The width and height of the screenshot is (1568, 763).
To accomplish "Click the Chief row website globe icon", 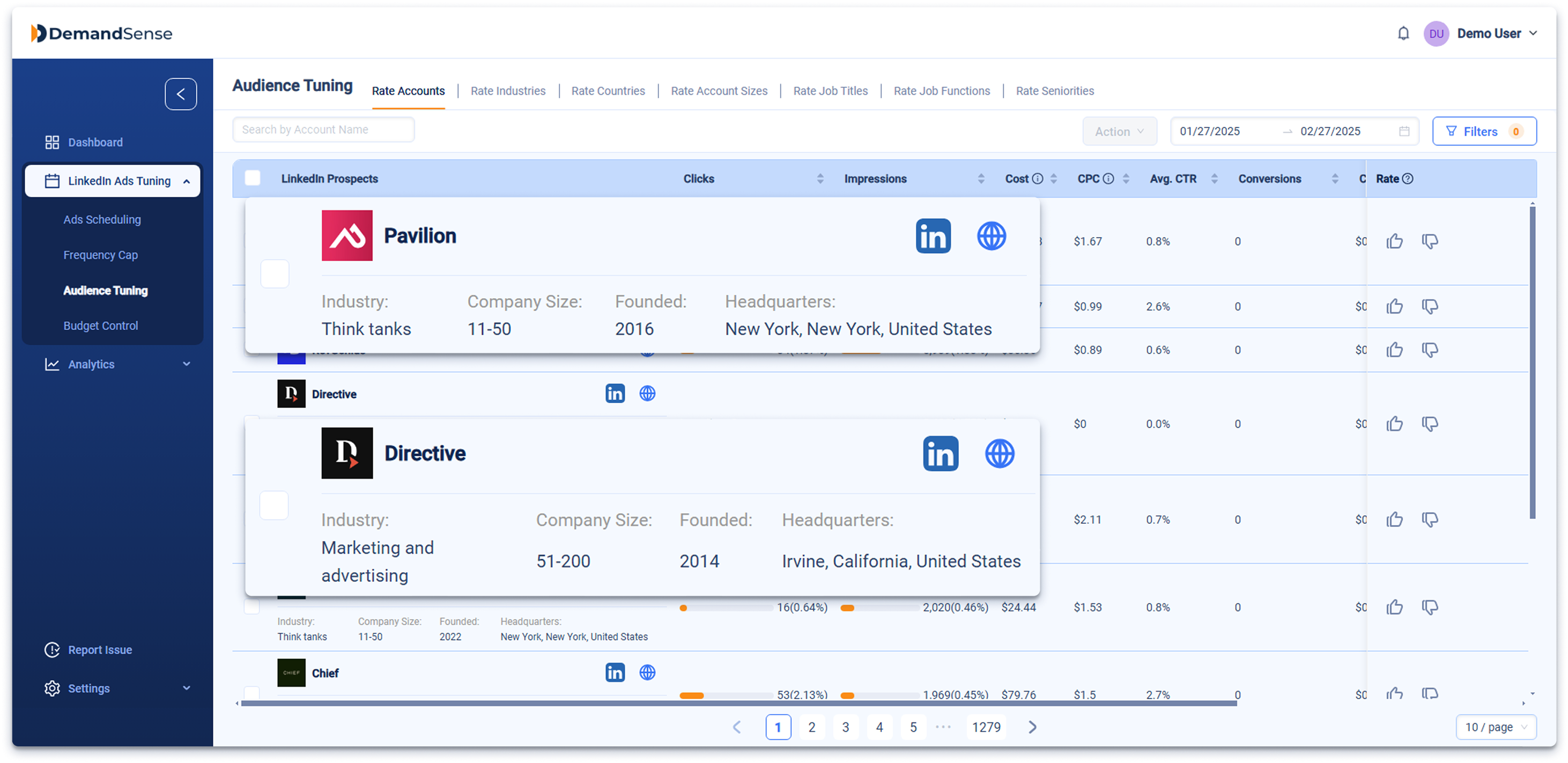I will [x=647, y=673].
